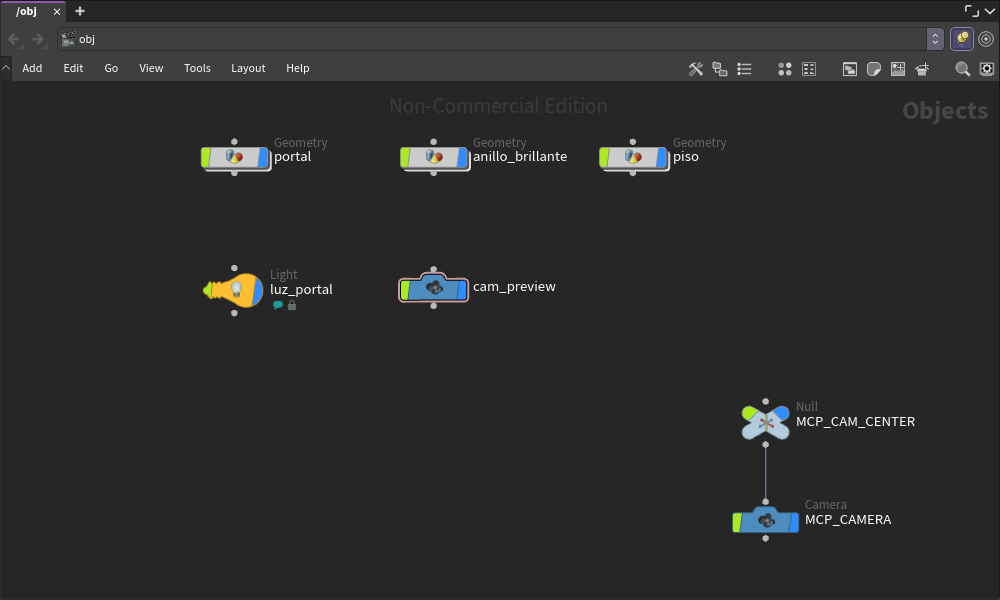Viewport: 1000px width, 600px height.
Task: Switch to list mode icon
Action: [744, 69]
